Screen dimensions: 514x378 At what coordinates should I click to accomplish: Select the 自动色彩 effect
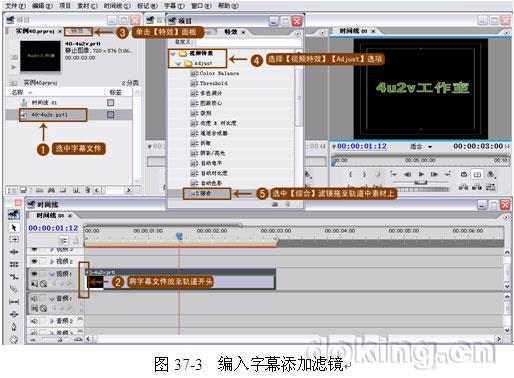211,183
